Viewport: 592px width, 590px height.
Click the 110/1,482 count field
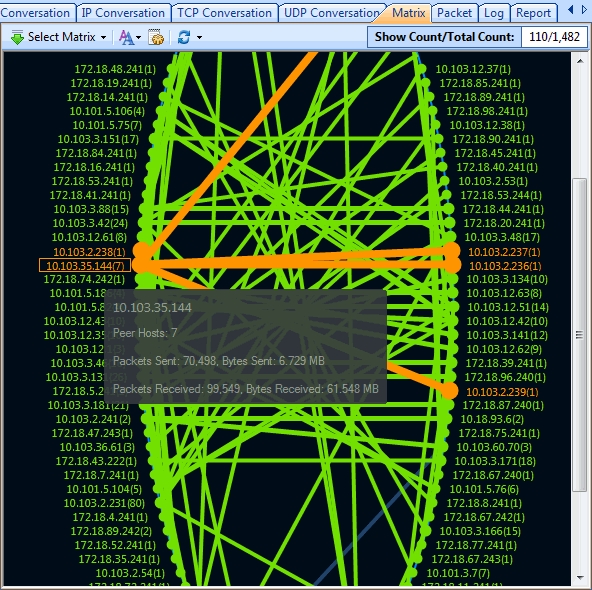(554, 37)
